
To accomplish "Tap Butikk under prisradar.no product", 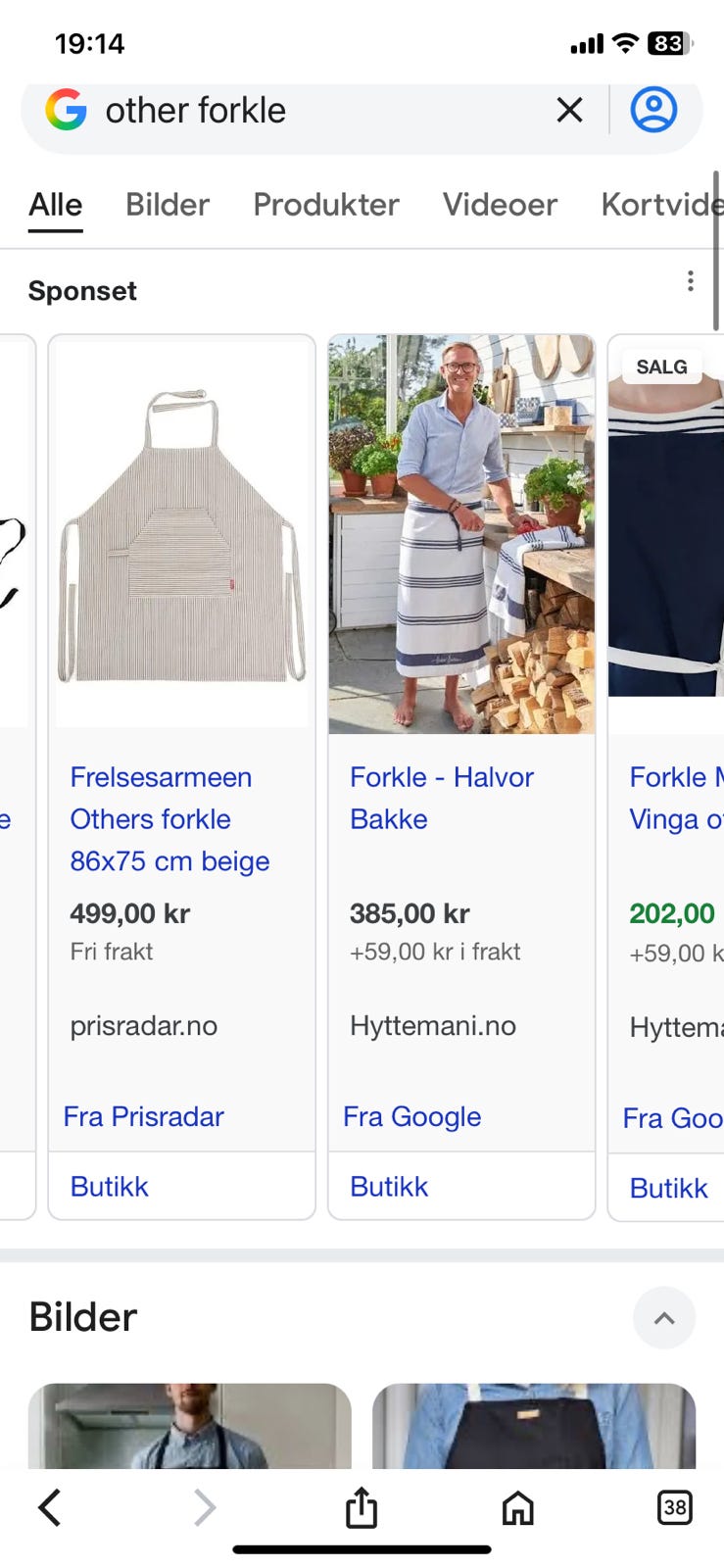I will 109,1187.
